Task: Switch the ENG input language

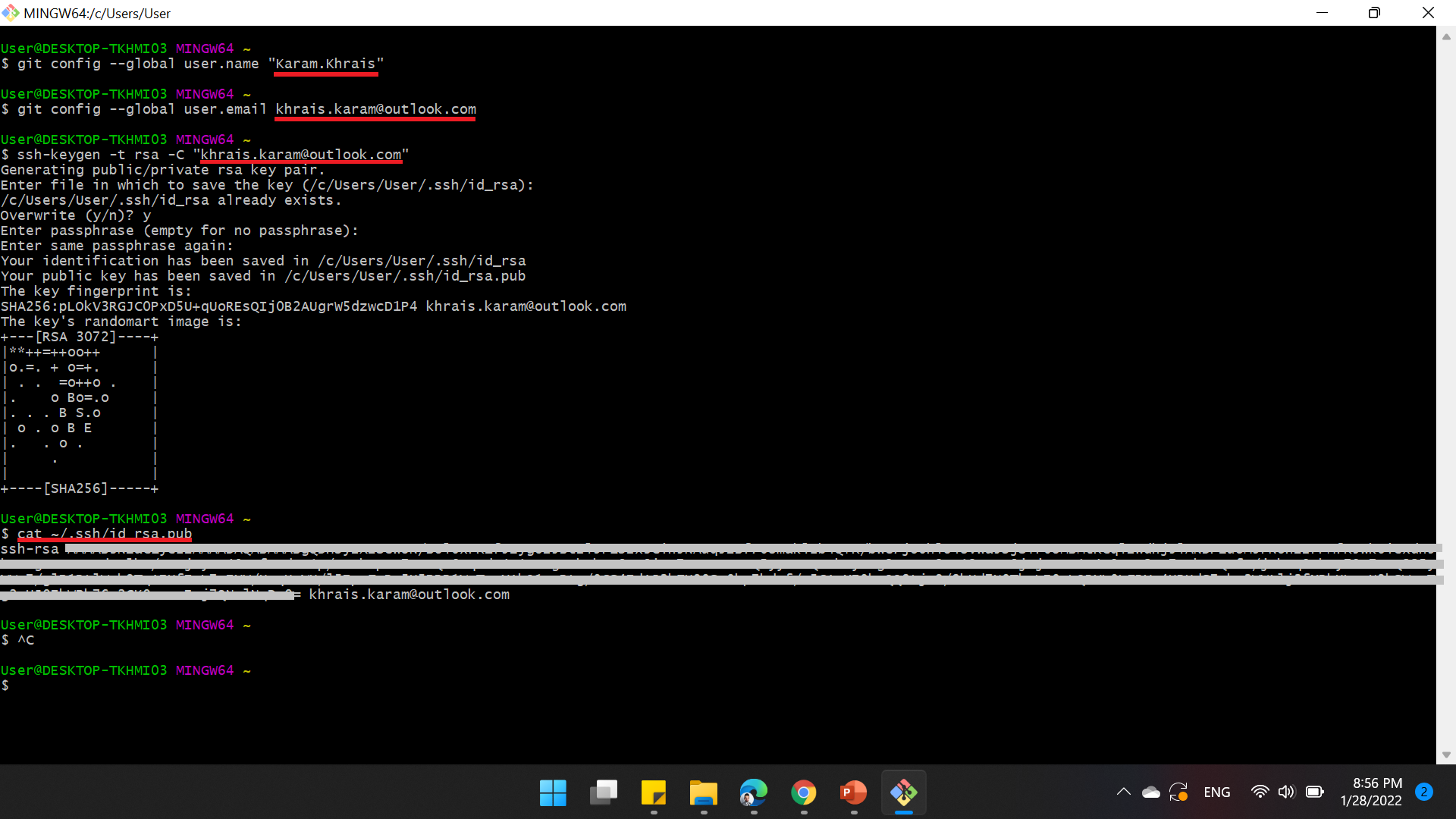Action: (x=1216, y=792)
